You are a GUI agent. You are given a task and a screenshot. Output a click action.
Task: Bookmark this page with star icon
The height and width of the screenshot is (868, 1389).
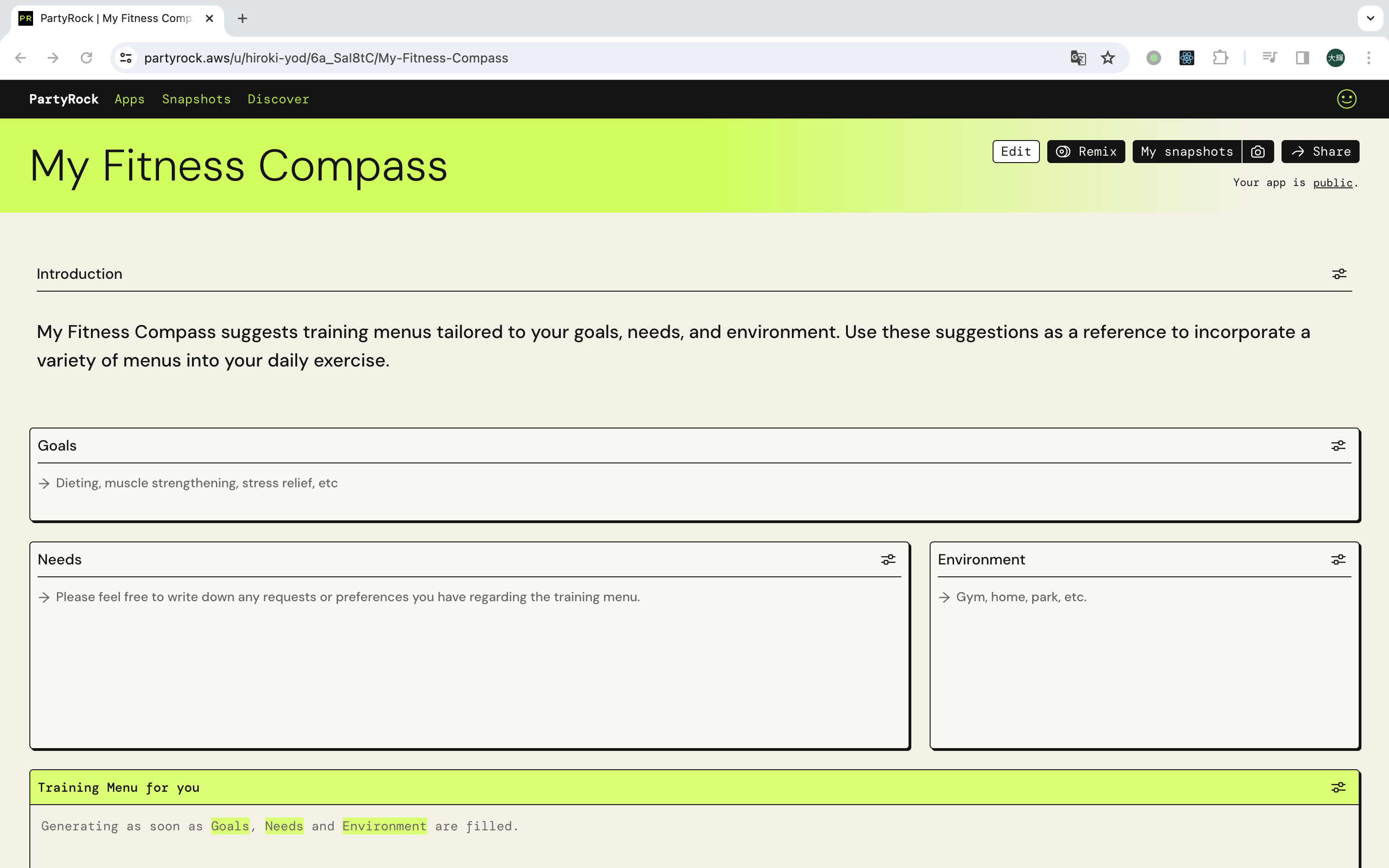pyautogui.click(x=1108, y=58)
